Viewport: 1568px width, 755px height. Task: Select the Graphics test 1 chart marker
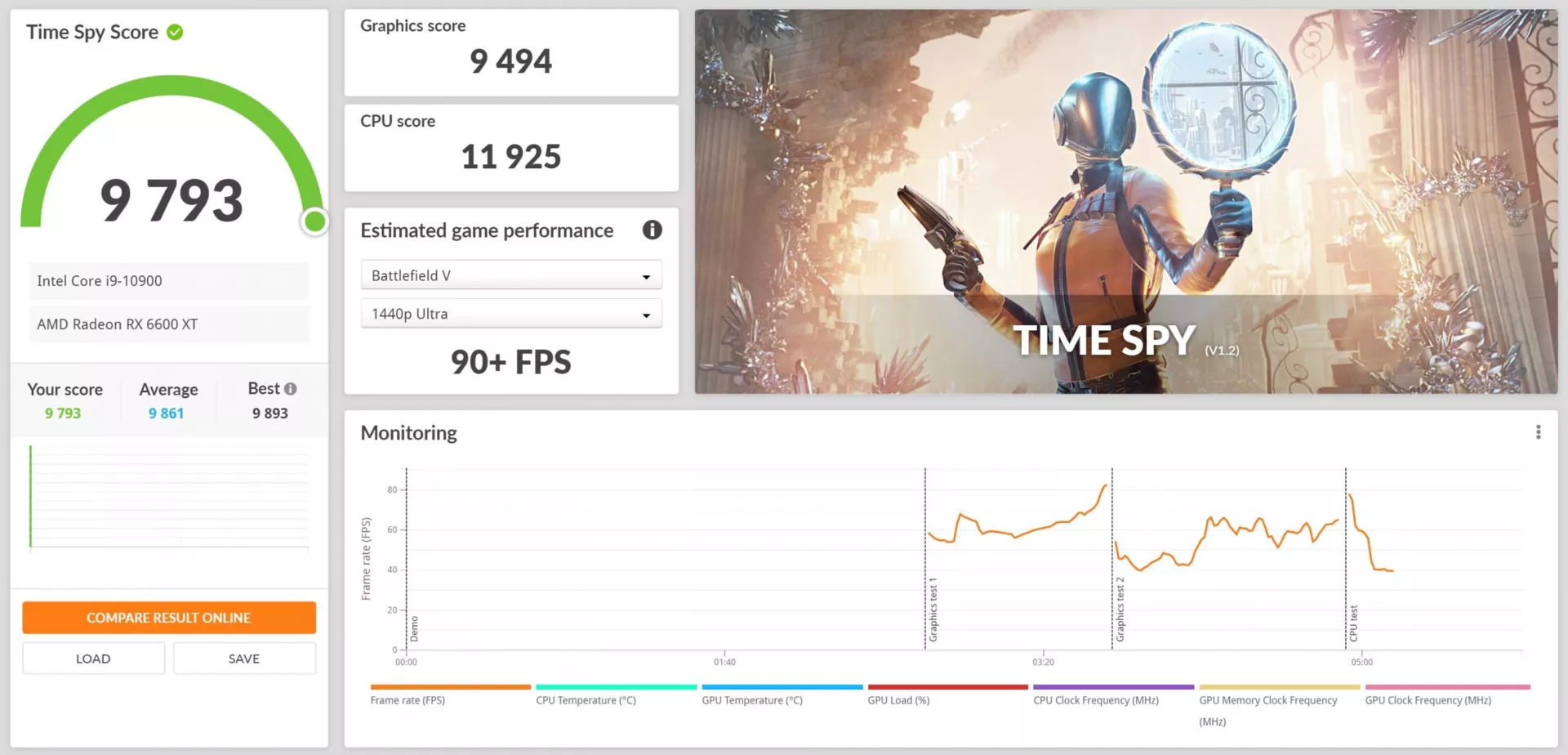point(933,610)
